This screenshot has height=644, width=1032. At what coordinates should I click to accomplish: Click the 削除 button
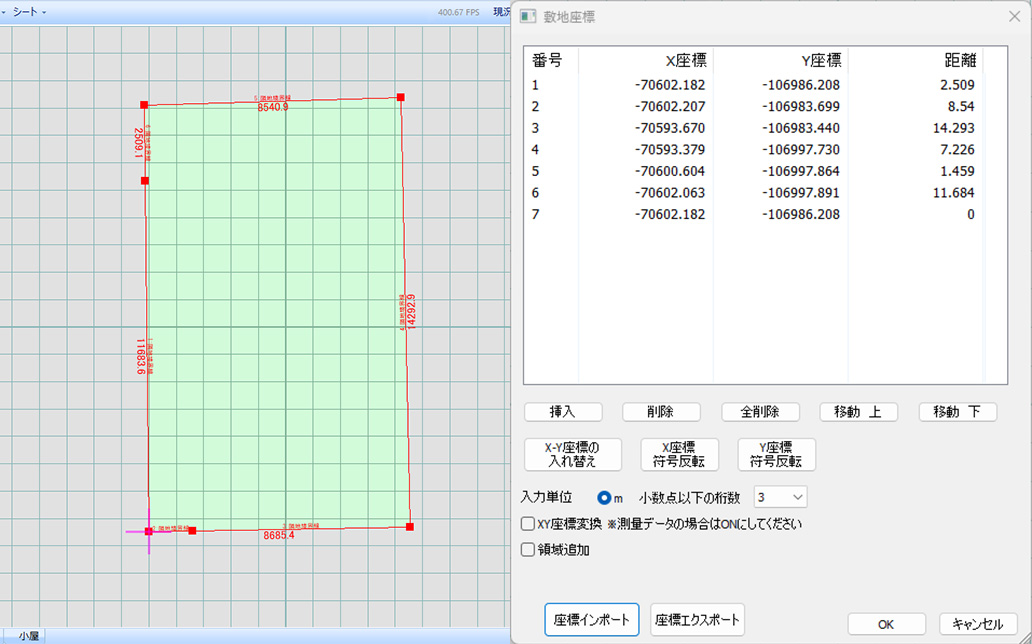coord(661,412)
